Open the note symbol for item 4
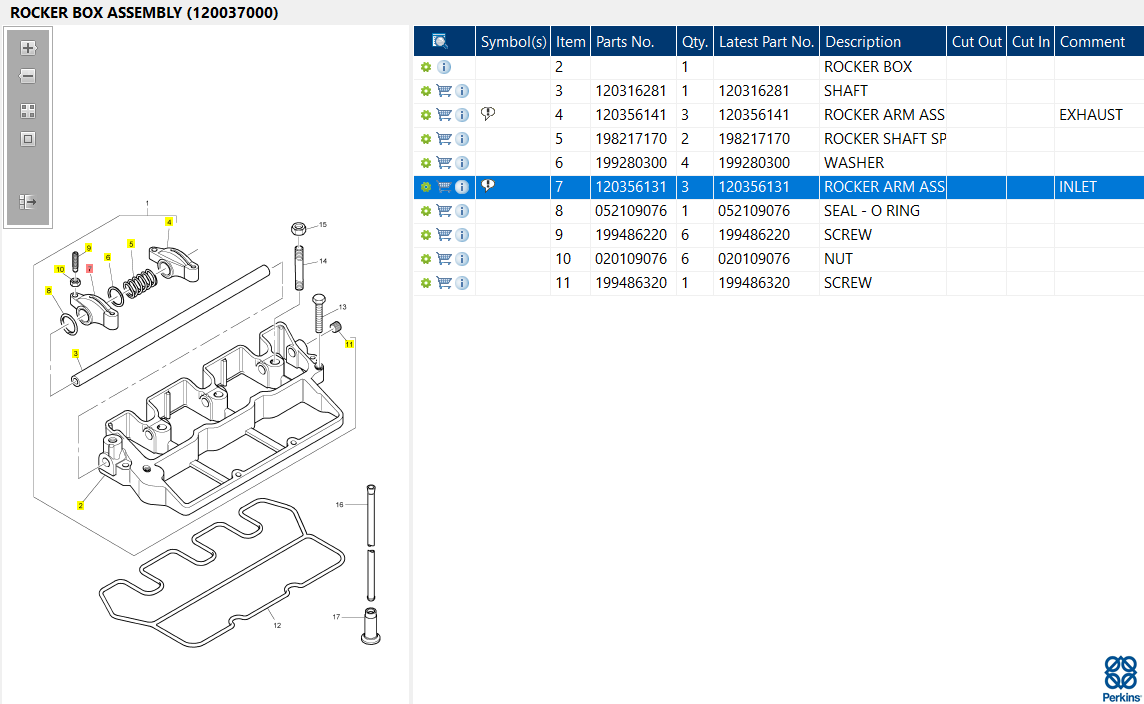The width and height of the screenshot is (1144, 704). point(488,114)
